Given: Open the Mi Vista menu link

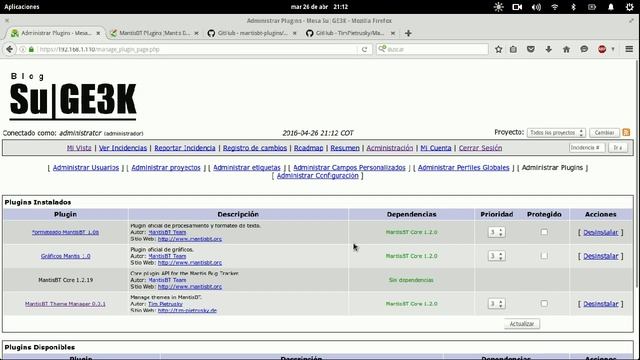Looking at the screenshot, I should pos(79,148).
